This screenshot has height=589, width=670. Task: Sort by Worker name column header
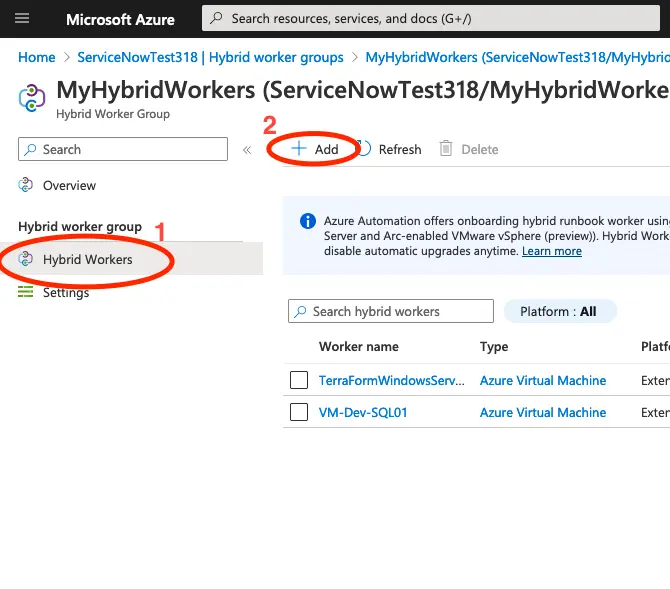click(359, 347)
